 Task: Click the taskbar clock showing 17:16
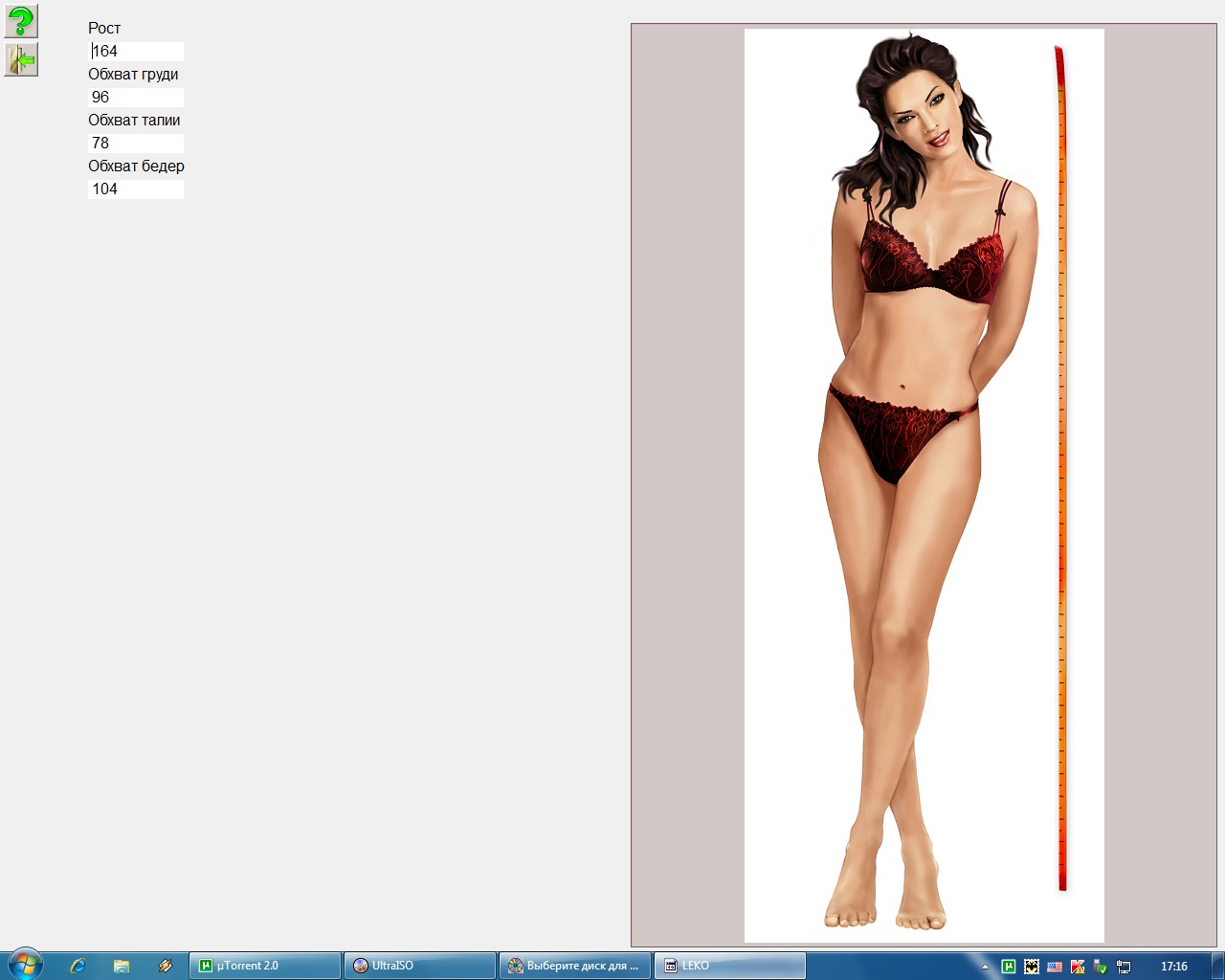(x=1173, y=967)
